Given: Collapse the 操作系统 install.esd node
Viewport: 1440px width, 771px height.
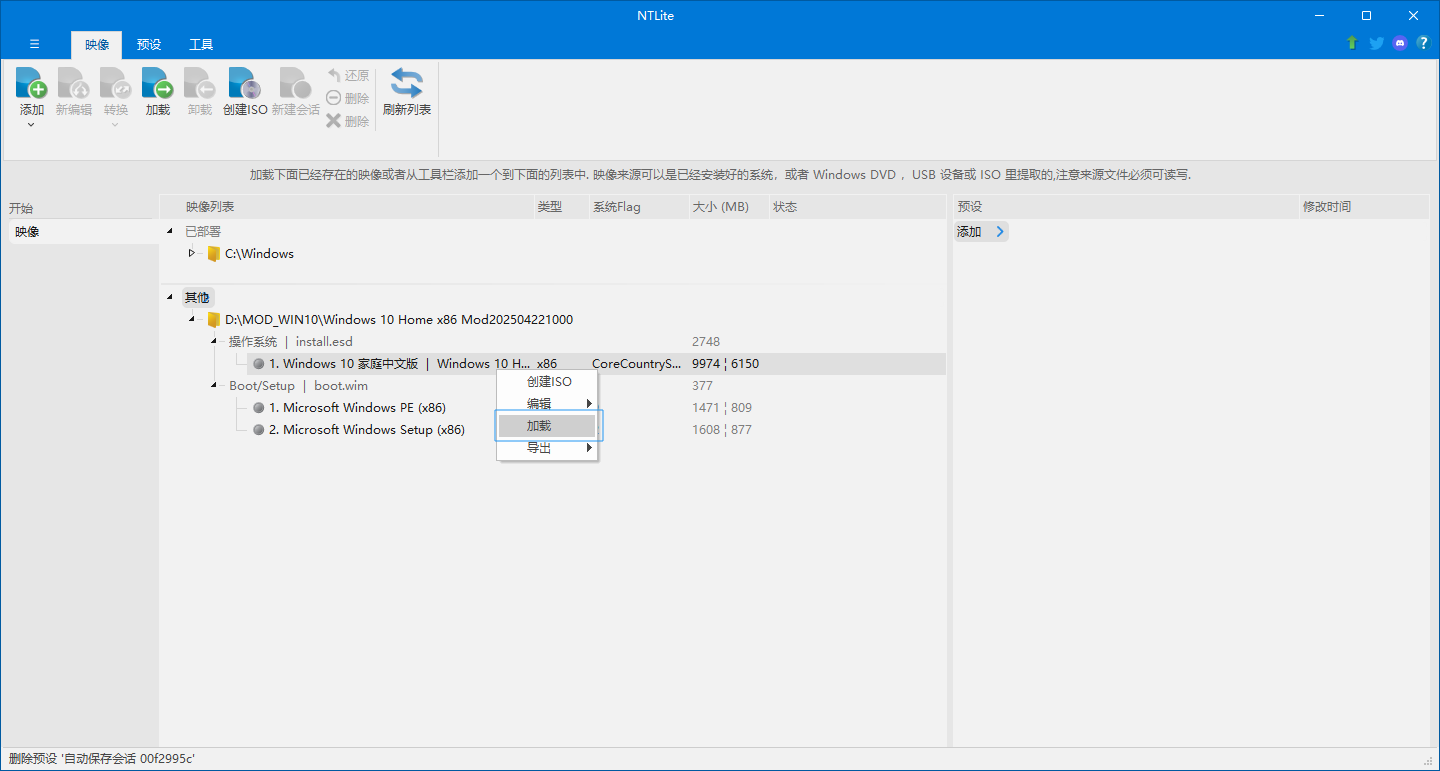Looking at the screenshot, I should click(x=214, y=342).
